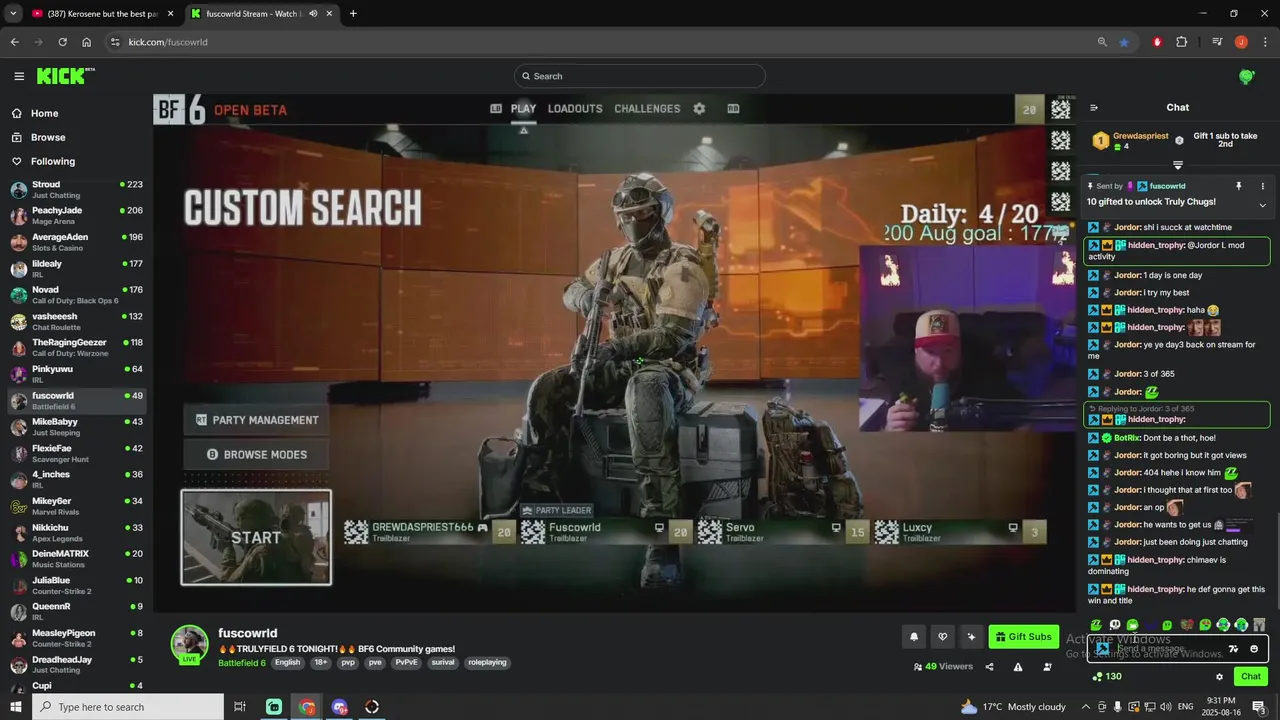Click the chat identity badge in message box
The image size is (1280, 720).
pos(1102,649)
